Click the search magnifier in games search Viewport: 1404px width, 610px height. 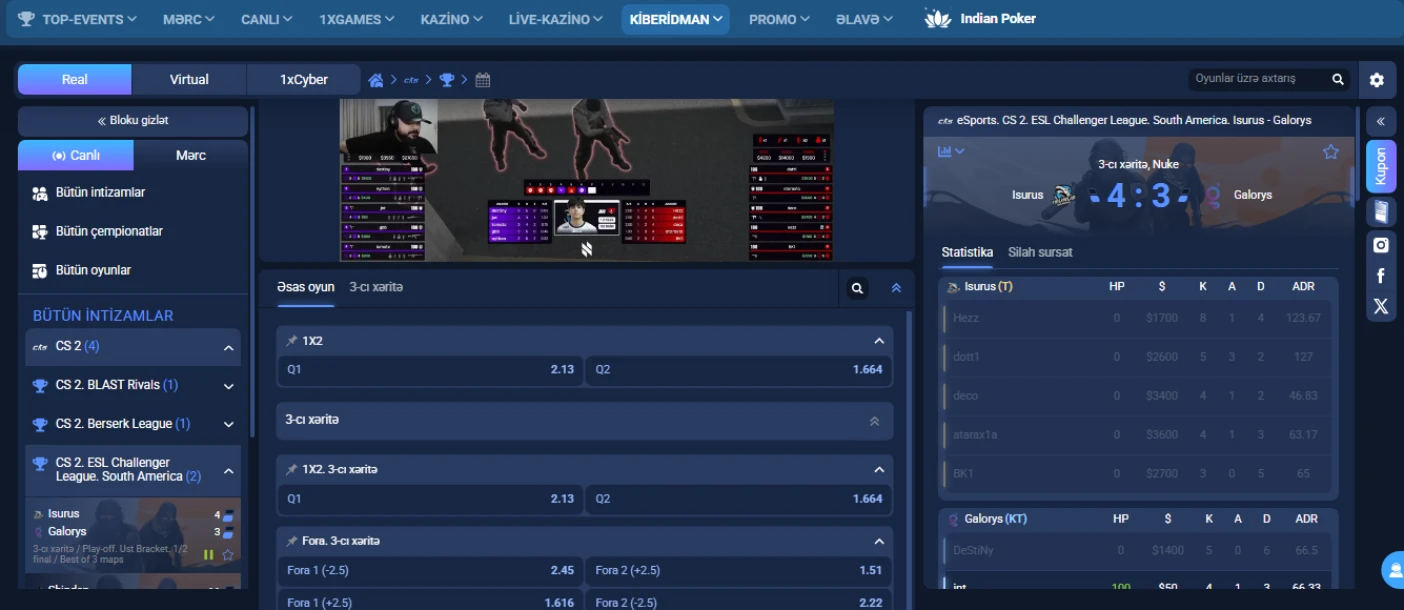click(1338, 79)
